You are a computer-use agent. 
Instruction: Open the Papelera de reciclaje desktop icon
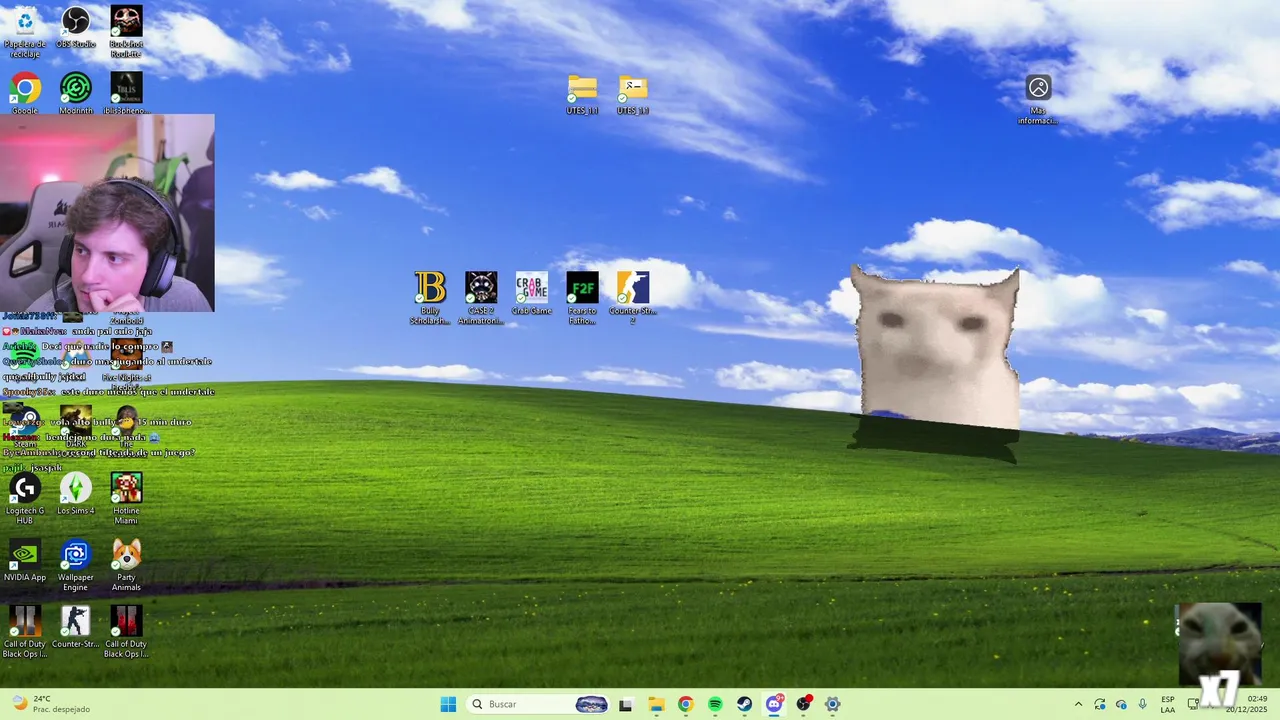[x=25, y=30]
